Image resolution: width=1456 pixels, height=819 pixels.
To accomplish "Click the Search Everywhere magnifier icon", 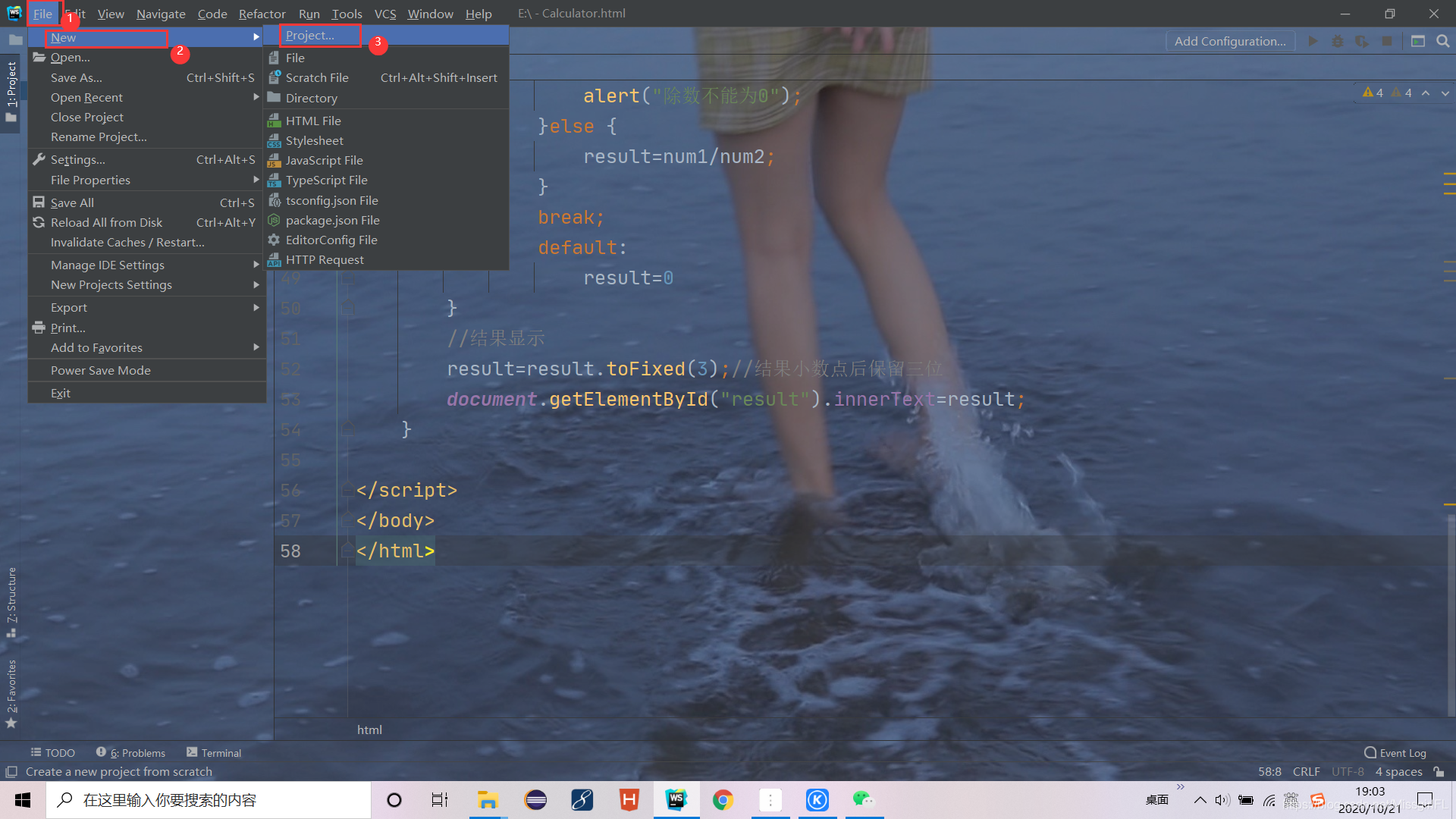I will (x=1442, y=41).
